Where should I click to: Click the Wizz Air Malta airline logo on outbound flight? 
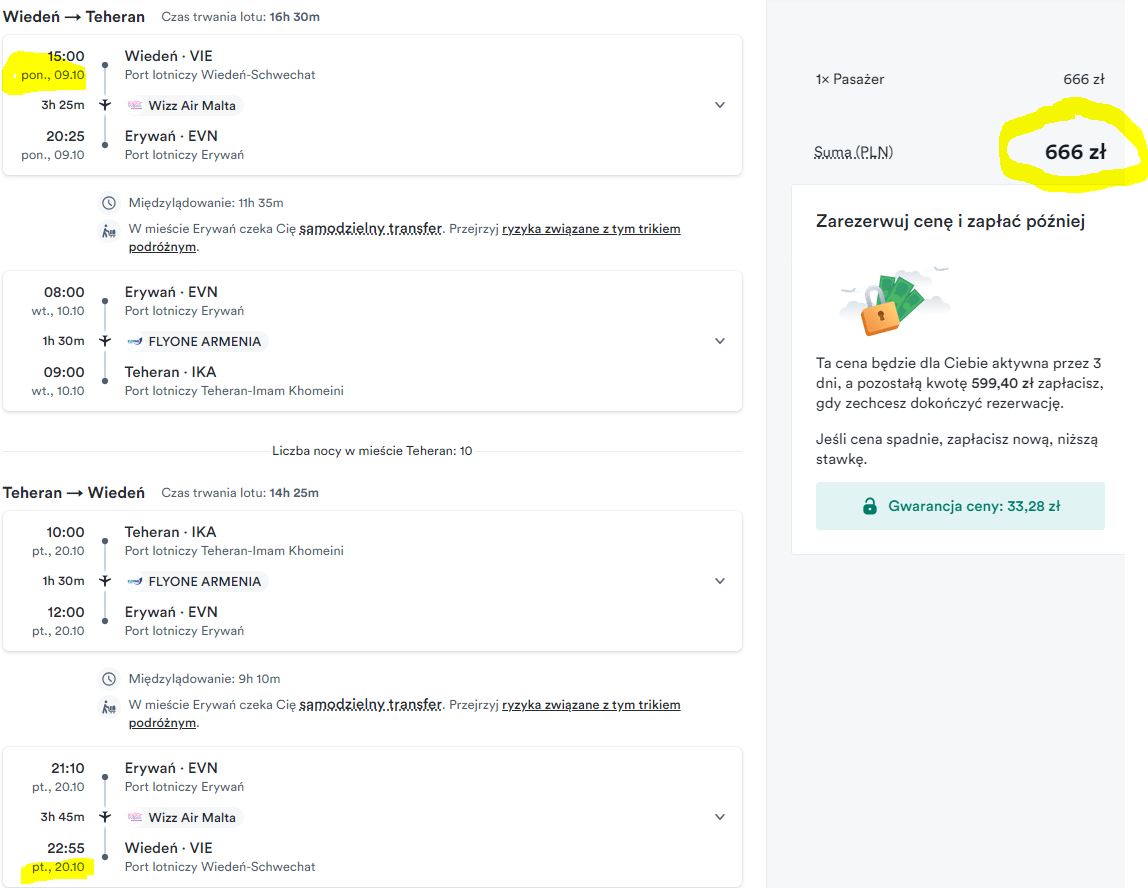pyautogui.click(x=135, y=105)
